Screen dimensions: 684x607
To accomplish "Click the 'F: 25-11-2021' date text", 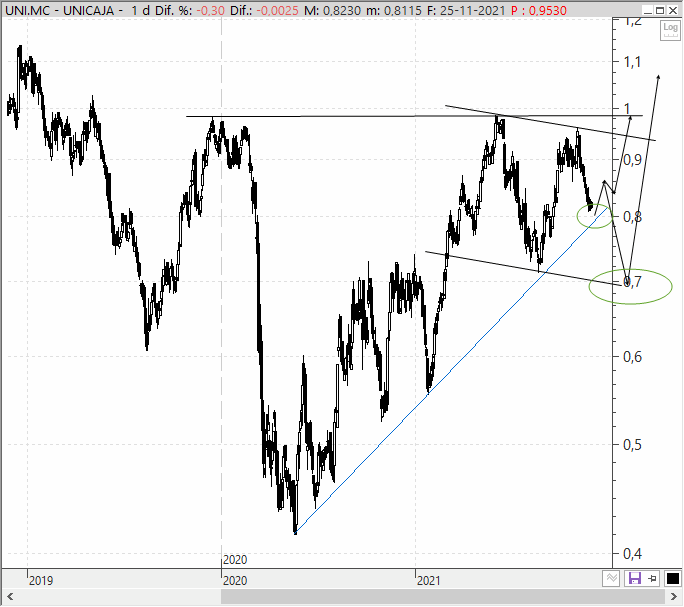I will click(466, 10).
